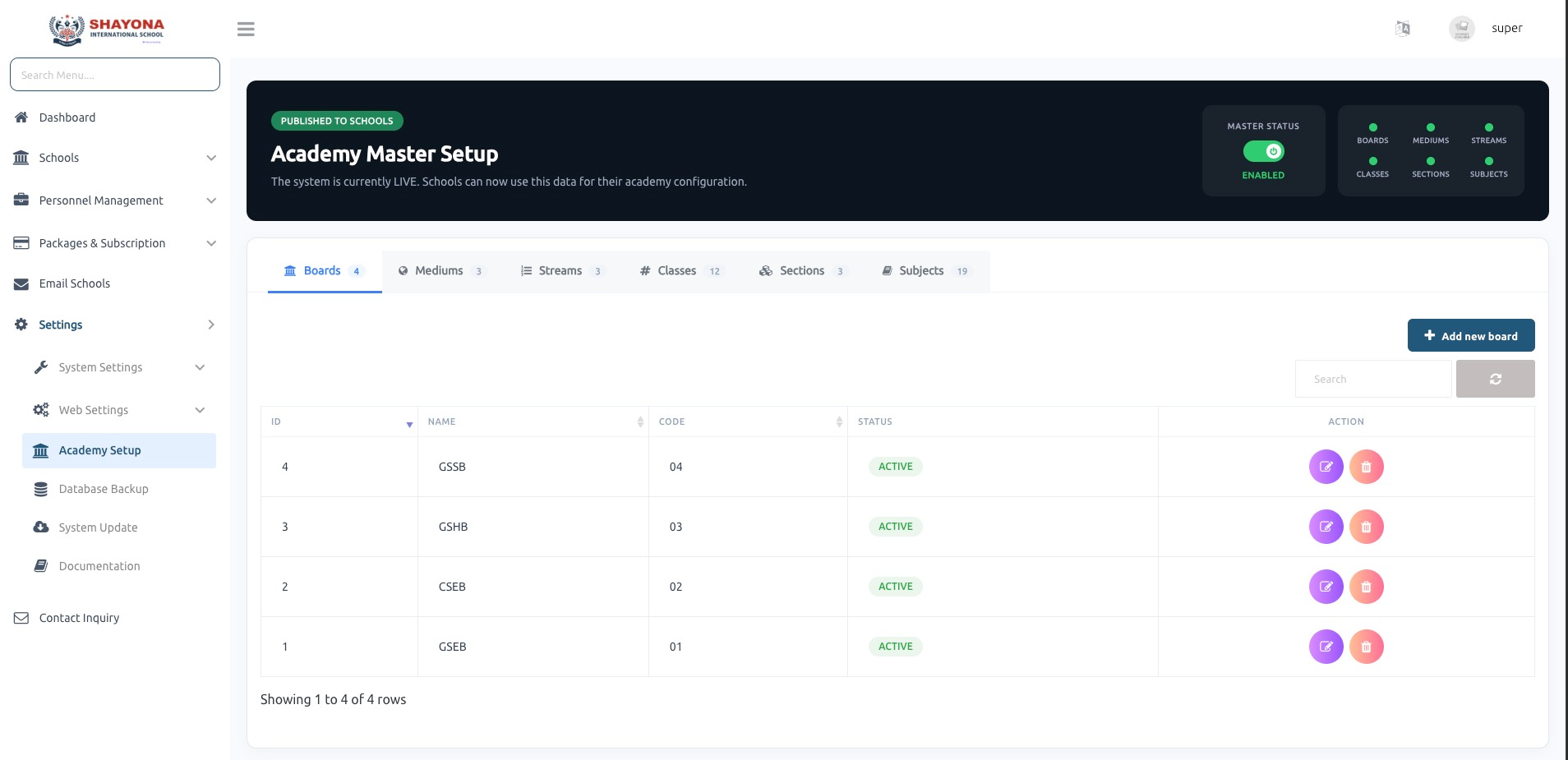Open the super user avatar
The image size is (1568, 760).
1461,29
